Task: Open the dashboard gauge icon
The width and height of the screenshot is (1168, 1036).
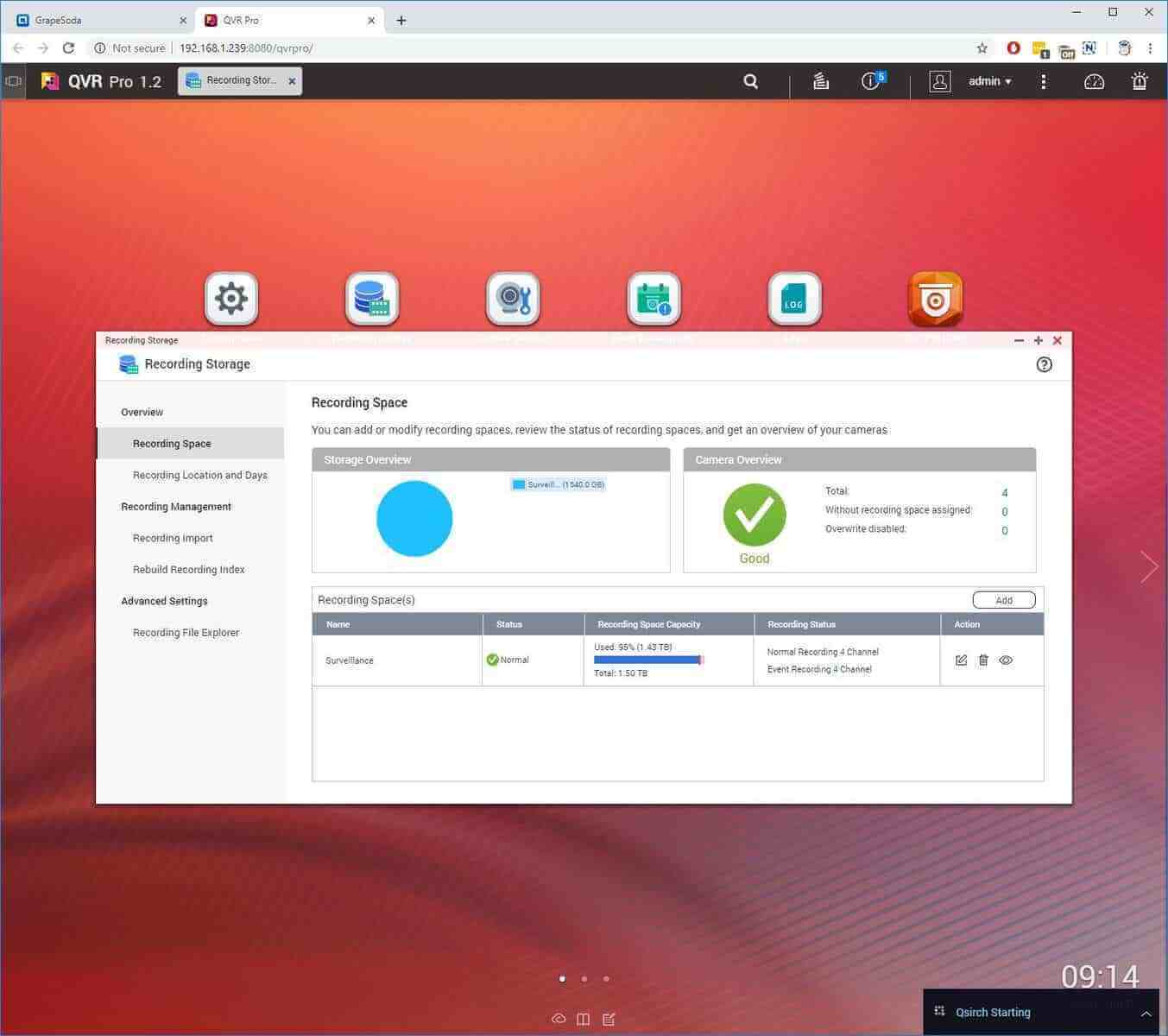Action: (1094, 81)
